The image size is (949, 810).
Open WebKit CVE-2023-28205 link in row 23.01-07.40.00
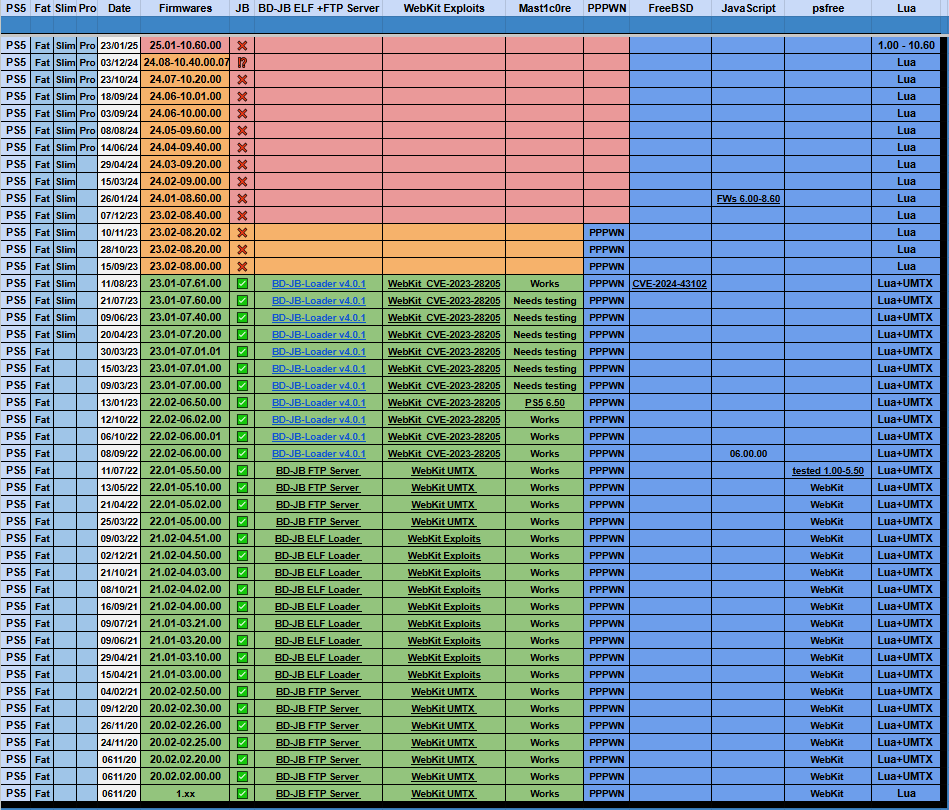click(x=444, y=317)
